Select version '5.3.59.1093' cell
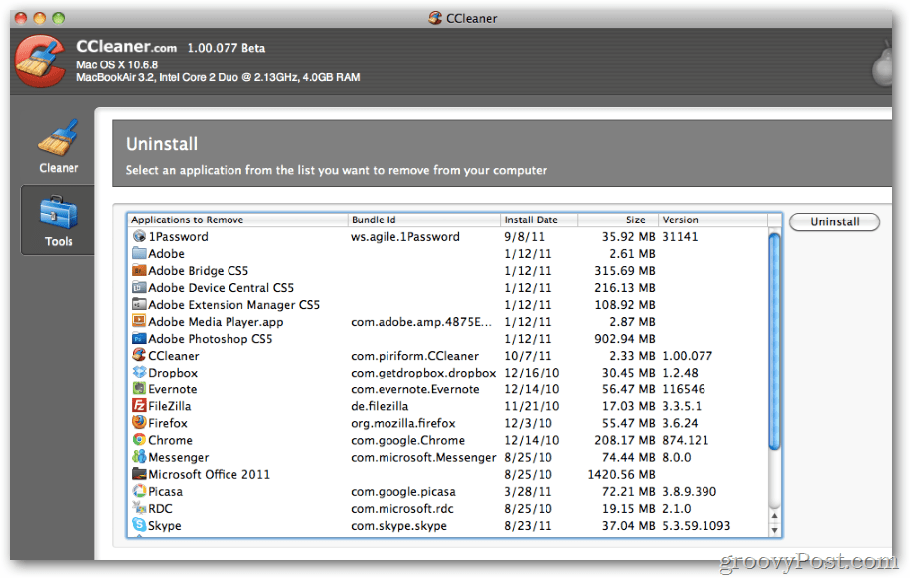Image resolution: width=910 pixels, height=578 pixels. click(696, 526)
